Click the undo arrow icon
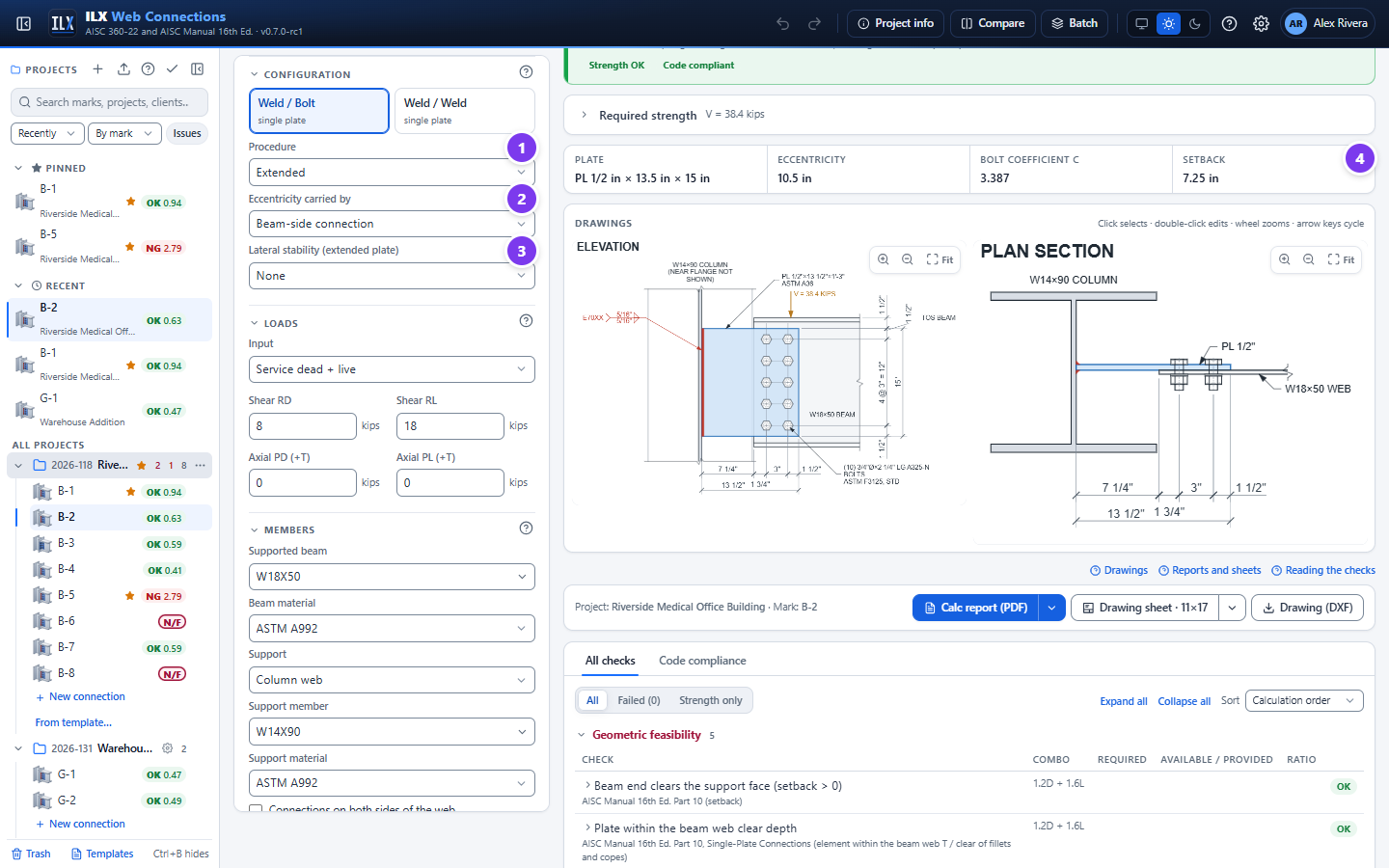 point(783,23)
